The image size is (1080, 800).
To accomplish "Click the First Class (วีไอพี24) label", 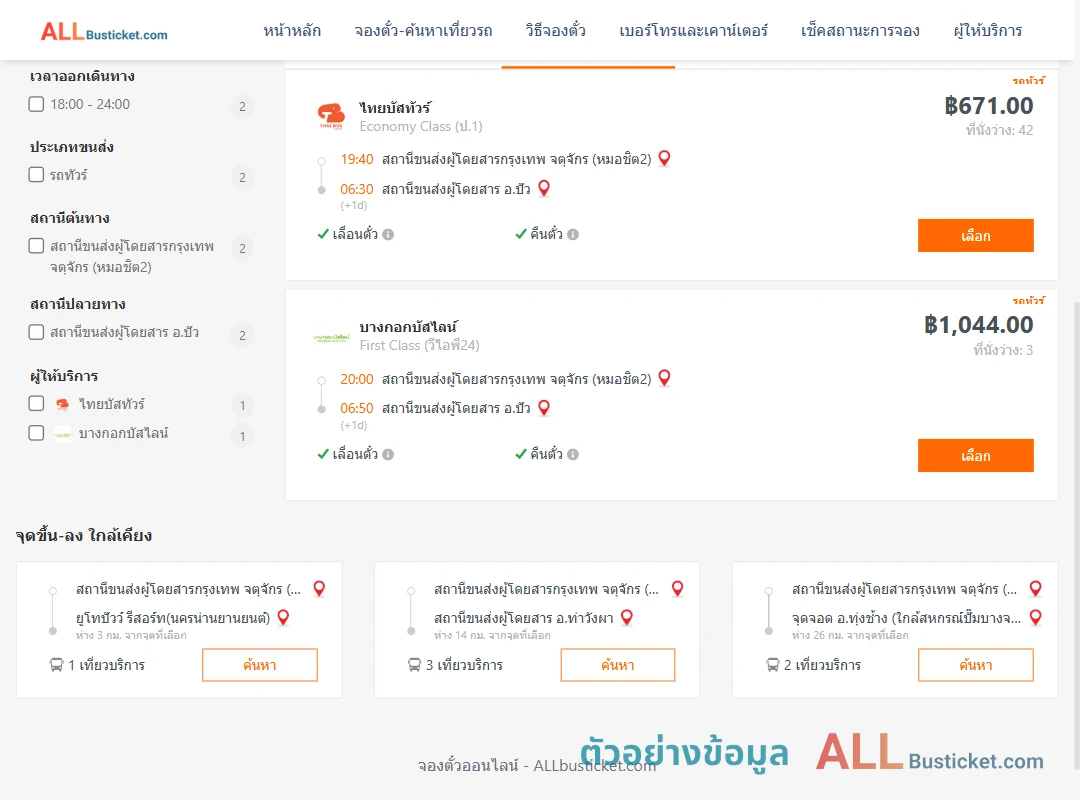I will [419, 345].
